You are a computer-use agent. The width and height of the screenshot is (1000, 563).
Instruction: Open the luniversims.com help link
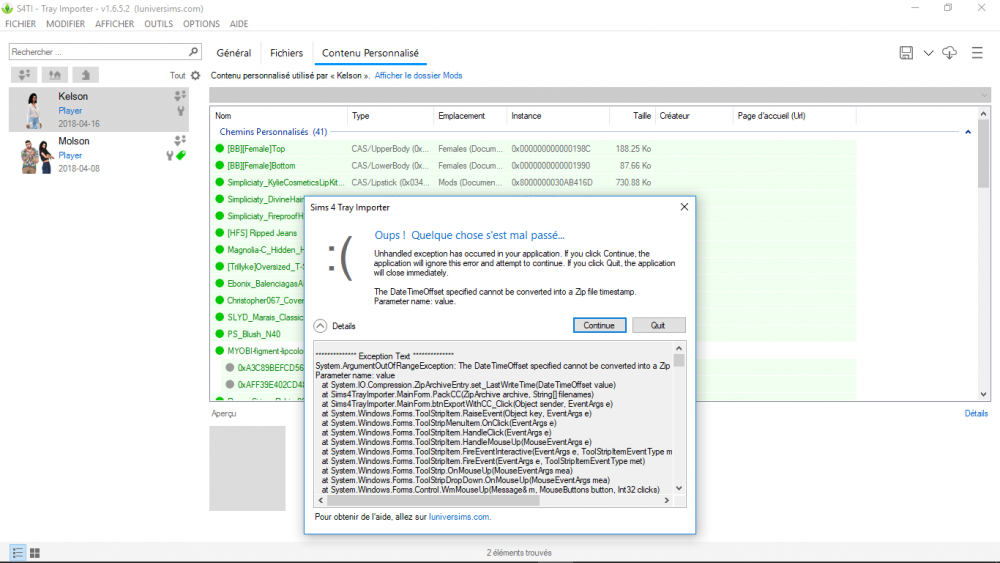coord(459,516)
